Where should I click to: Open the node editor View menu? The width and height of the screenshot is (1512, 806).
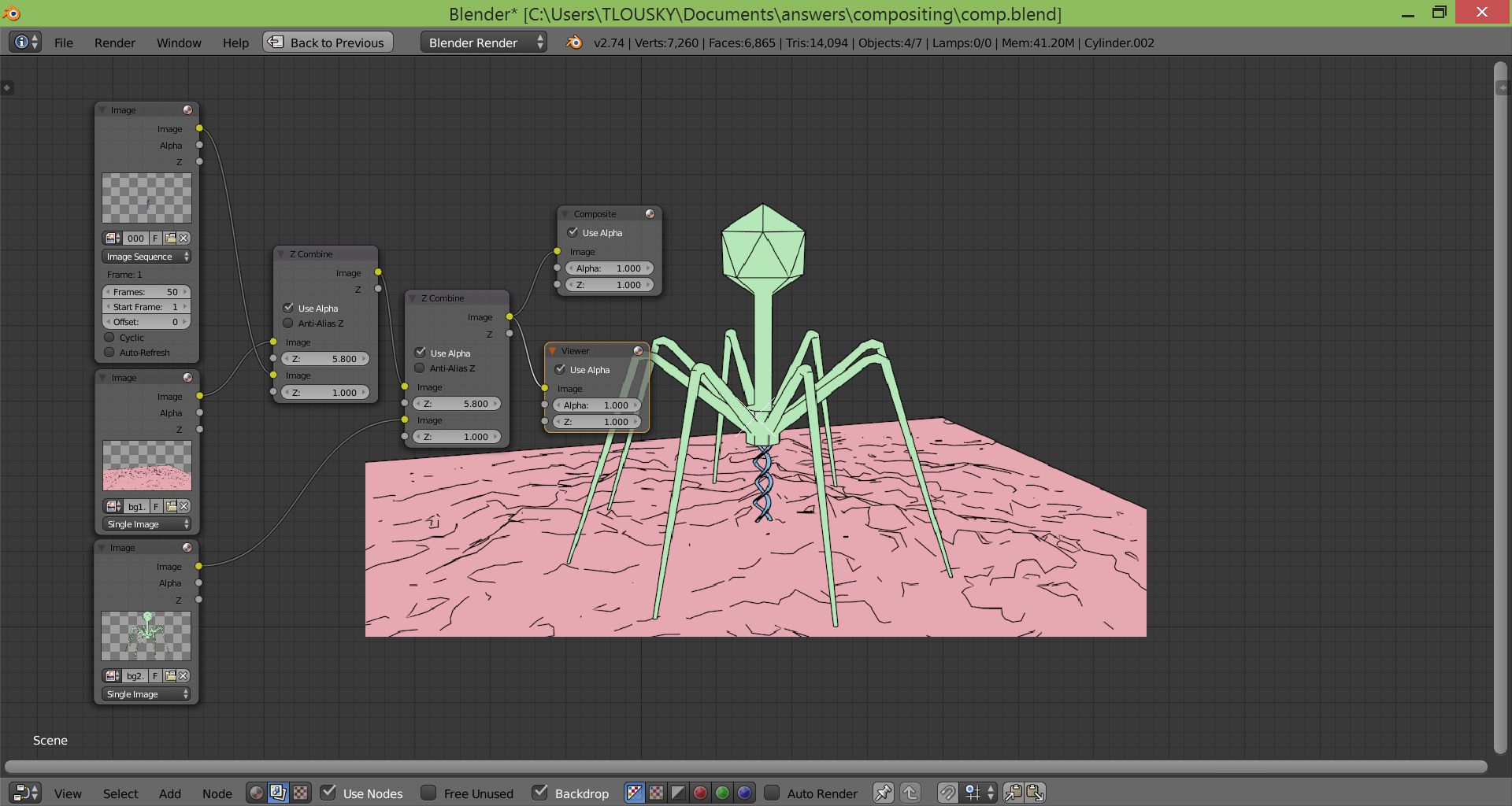point(68,793)
